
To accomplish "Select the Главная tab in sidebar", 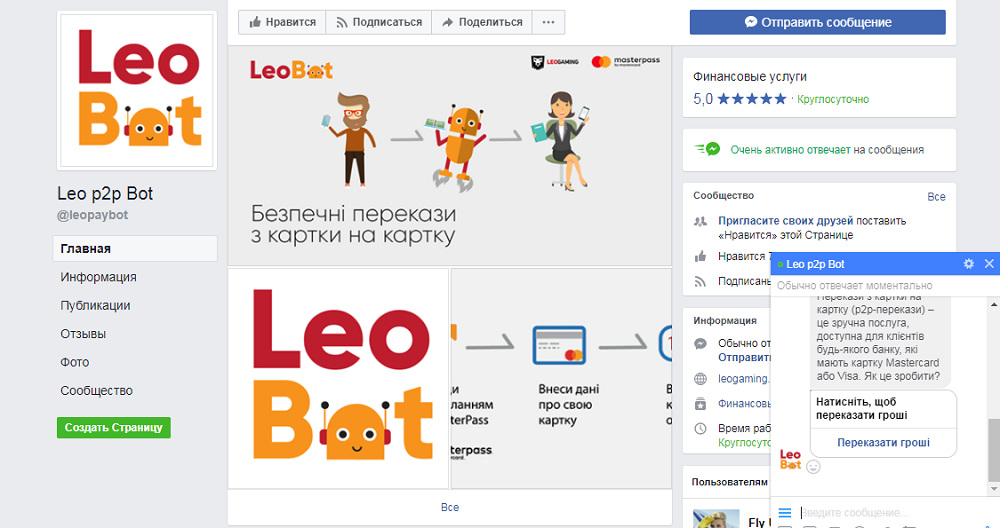I will (x=135, y=249).
